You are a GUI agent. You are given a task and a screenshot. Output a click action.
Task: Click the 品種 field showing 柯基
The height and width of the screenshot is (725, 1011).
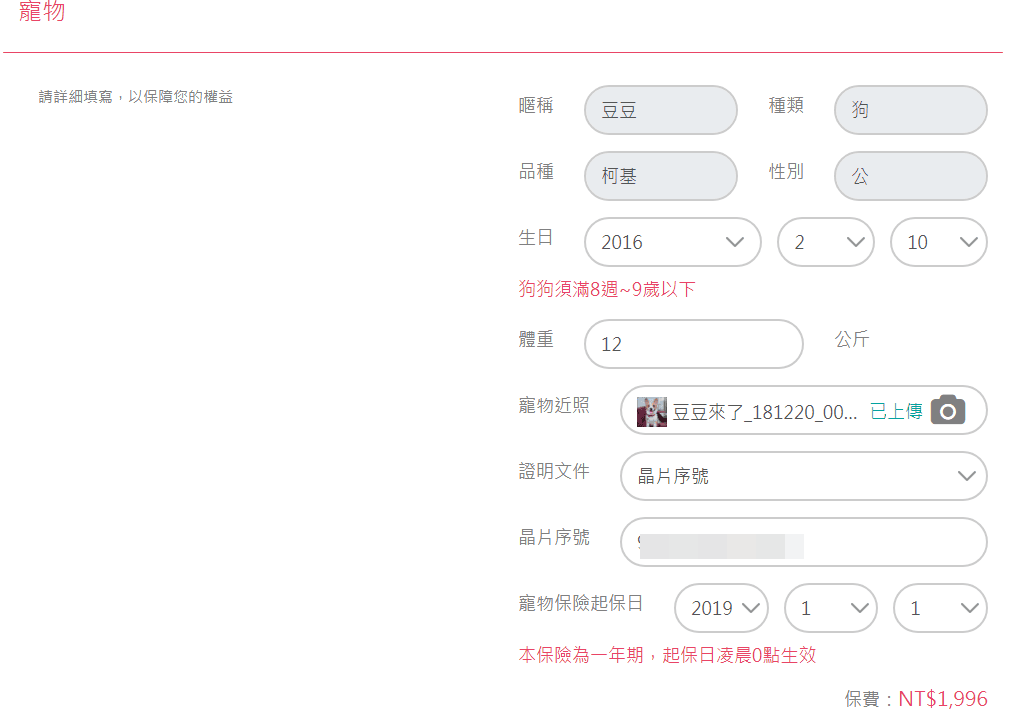(660, 176)
